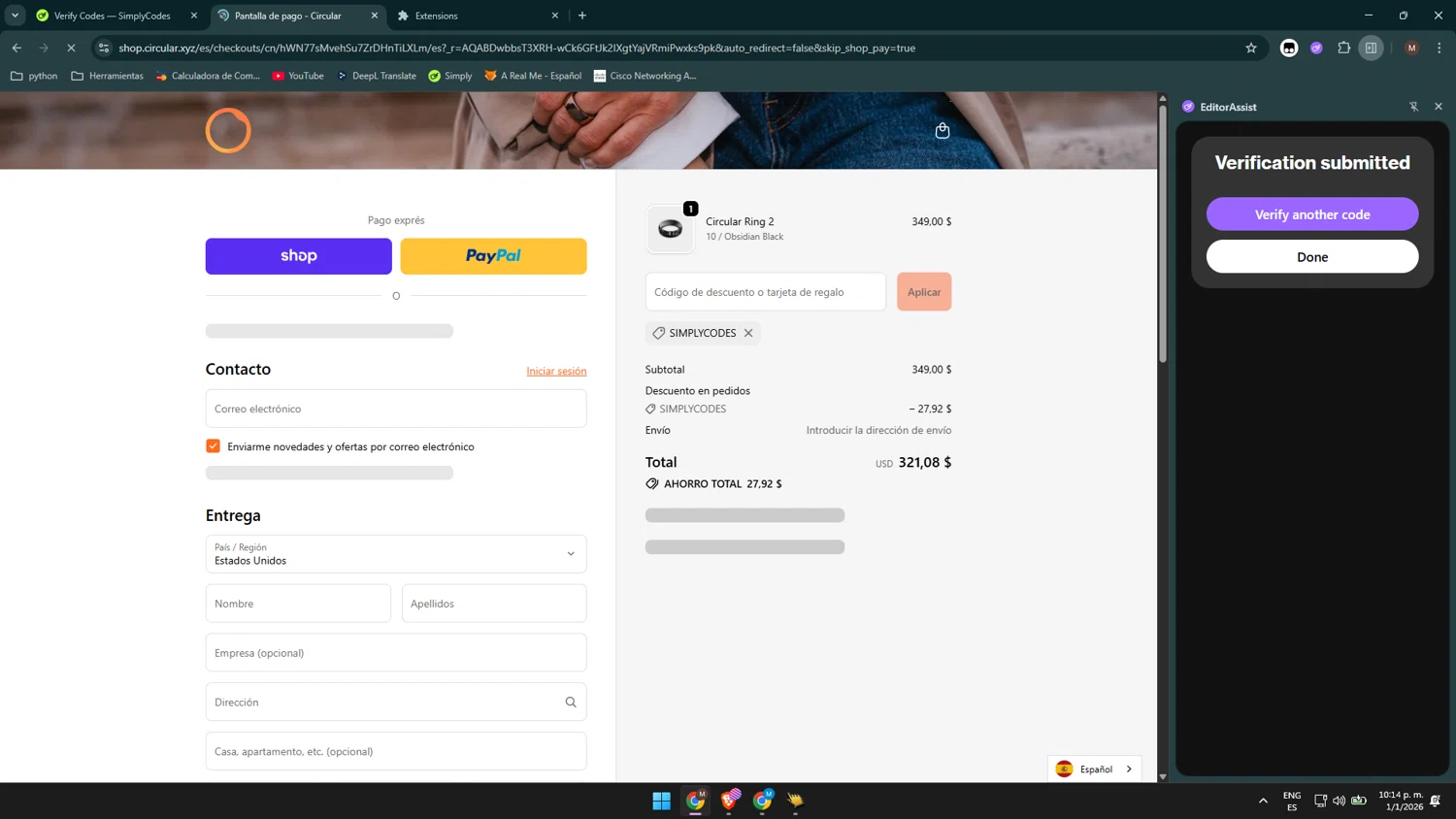
Task: Open the Windows Start menu
Action: 661,801
